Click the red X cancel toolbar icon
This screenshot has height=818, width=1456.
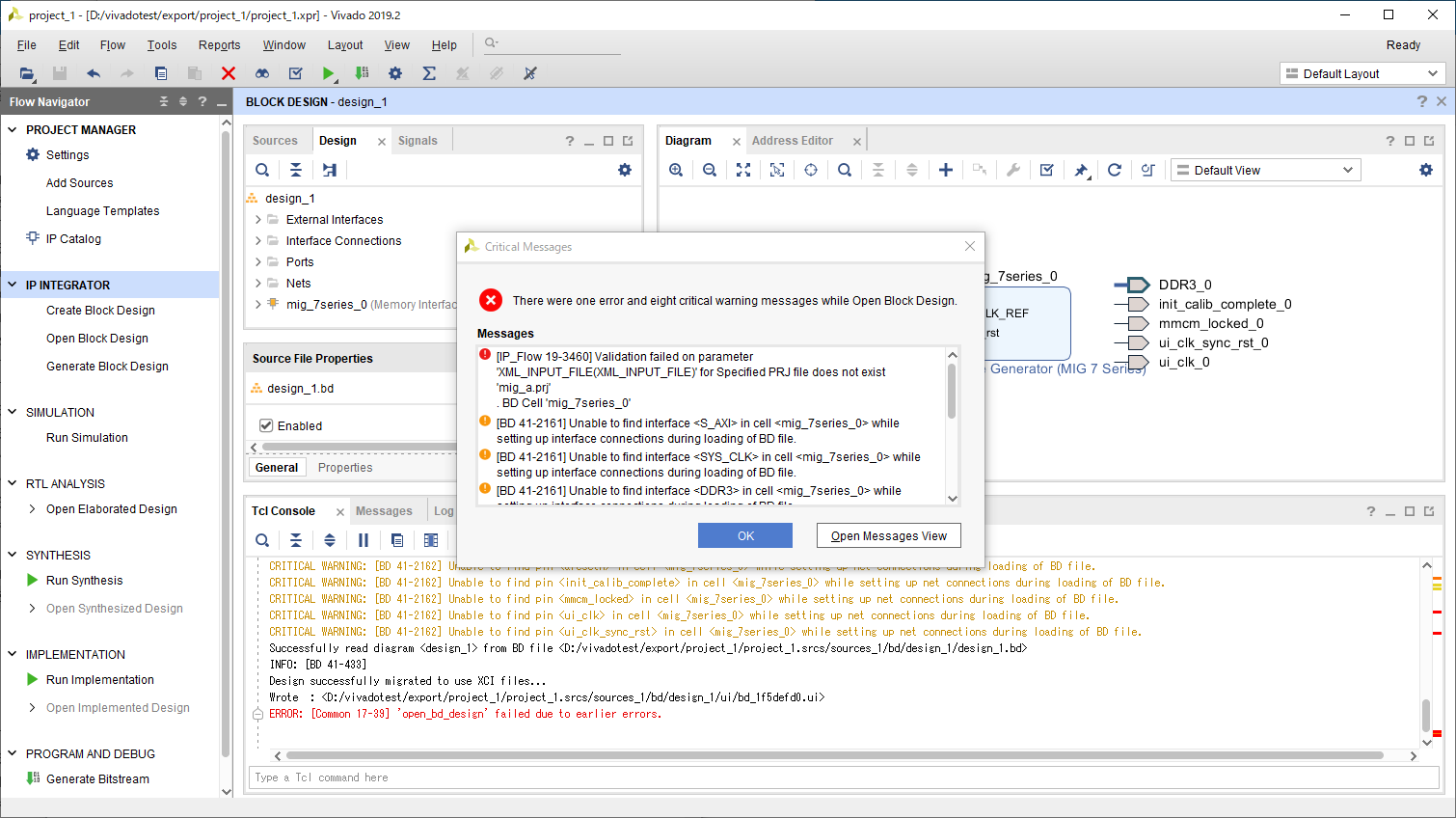click(x=229, y=73)
